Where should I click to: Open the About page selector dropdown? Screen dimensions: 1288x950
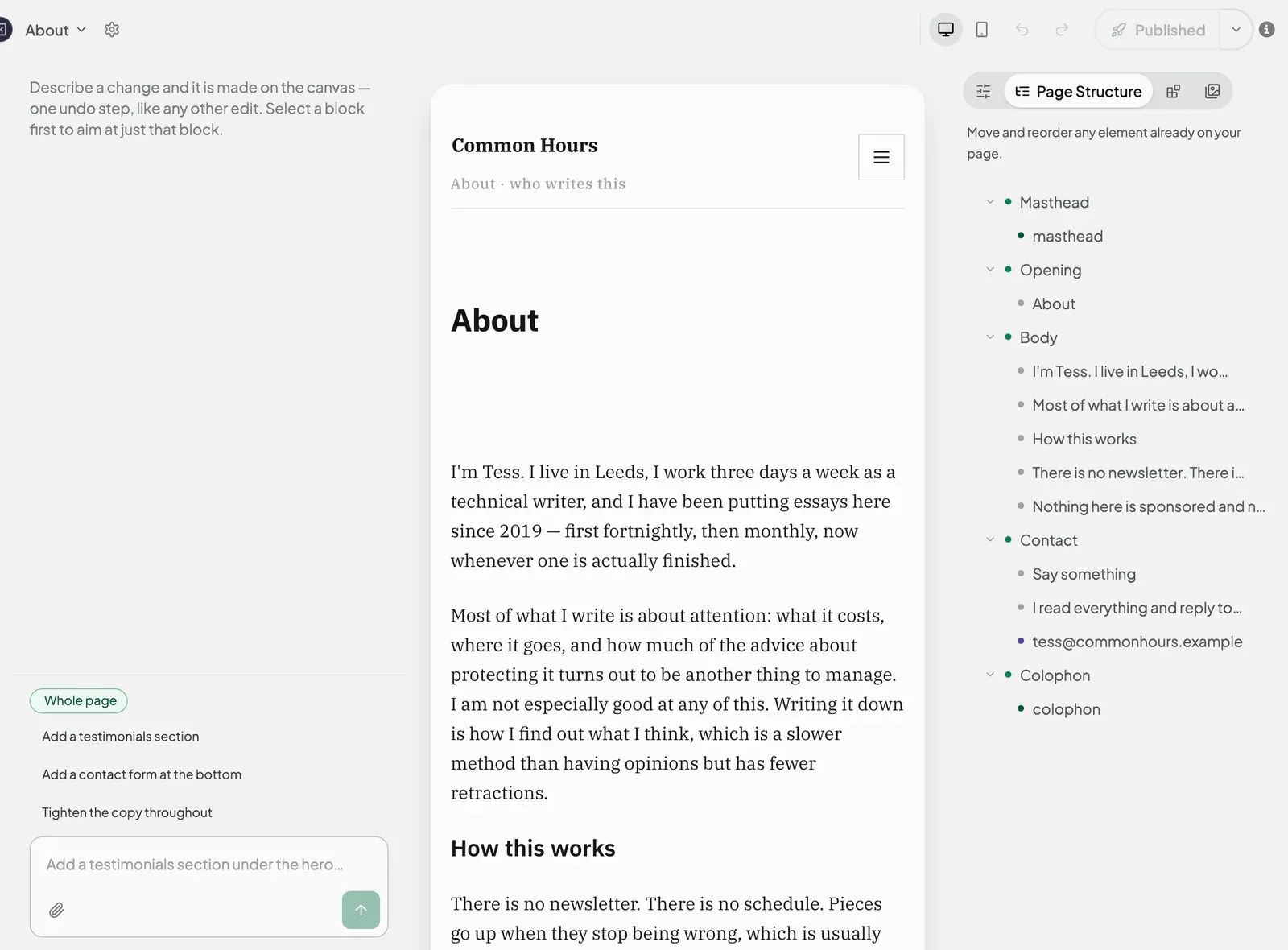[56, 30]
